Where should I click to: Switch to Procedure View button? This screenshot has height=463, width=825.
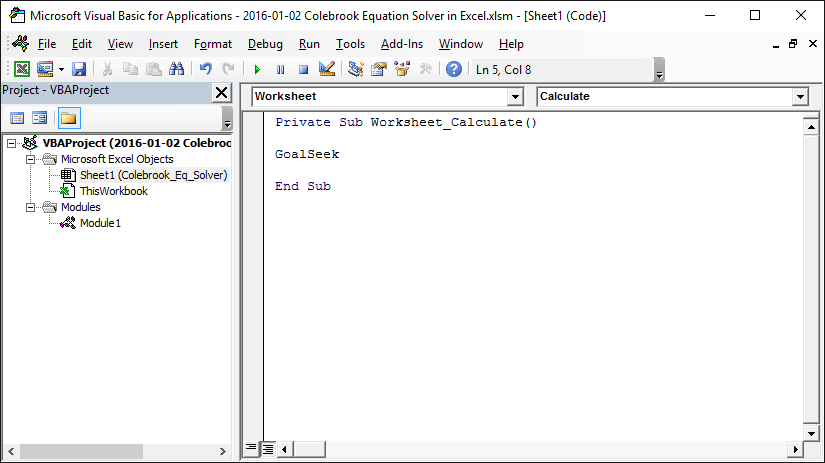(x=251, y=448)
